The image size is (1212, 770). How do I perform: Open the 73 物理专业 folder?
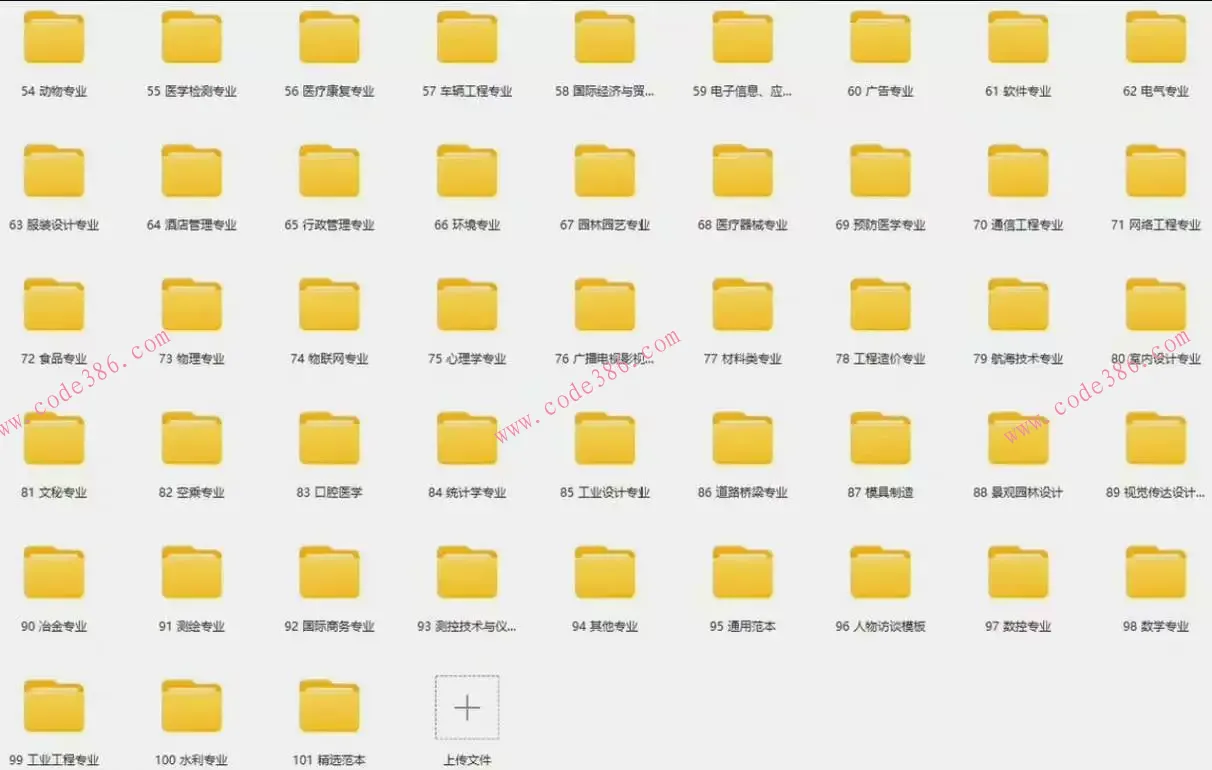pos(191,304)
